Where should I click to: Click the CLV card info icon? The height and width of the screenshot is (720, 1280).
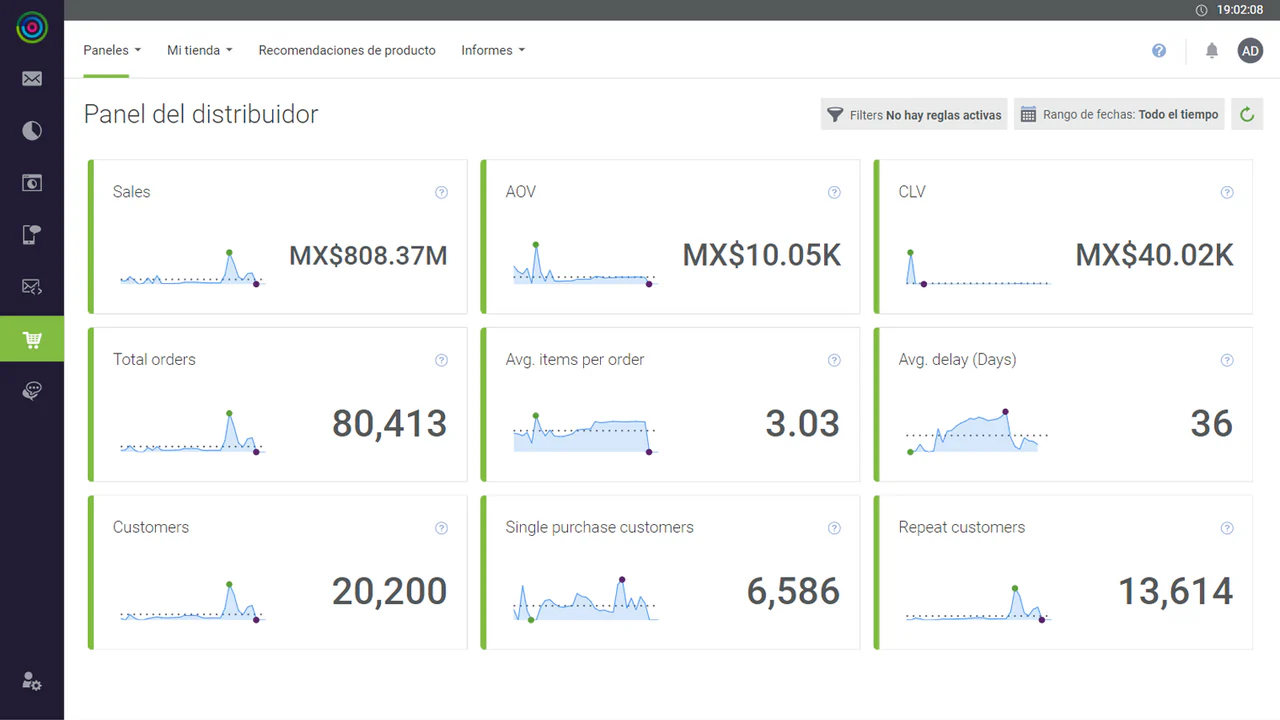pos(1227,193)
